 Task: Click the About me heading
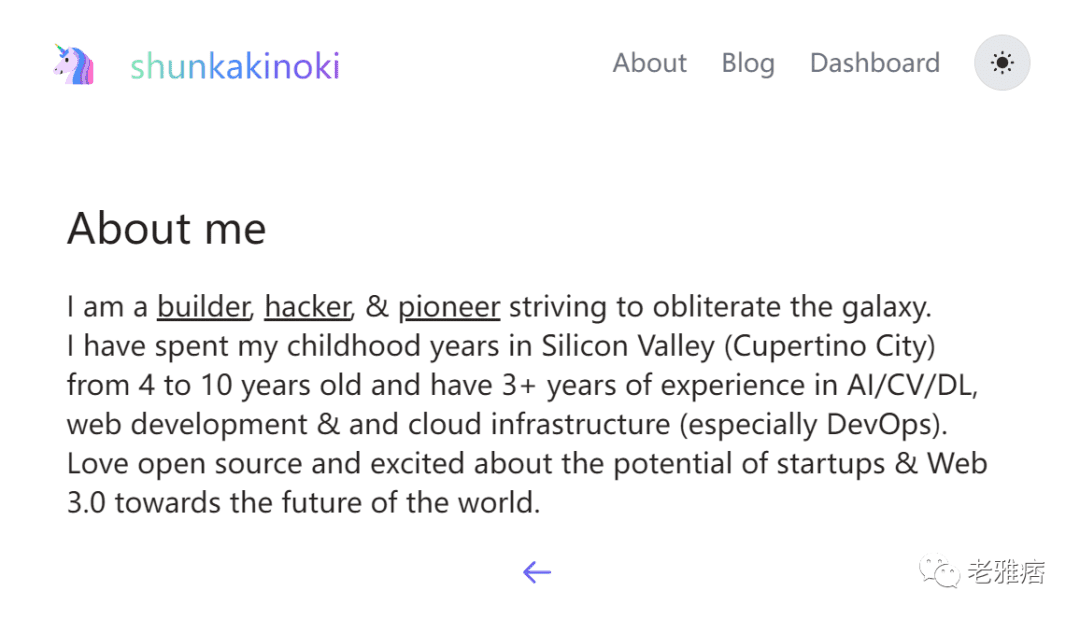click(x=167, y=229)
